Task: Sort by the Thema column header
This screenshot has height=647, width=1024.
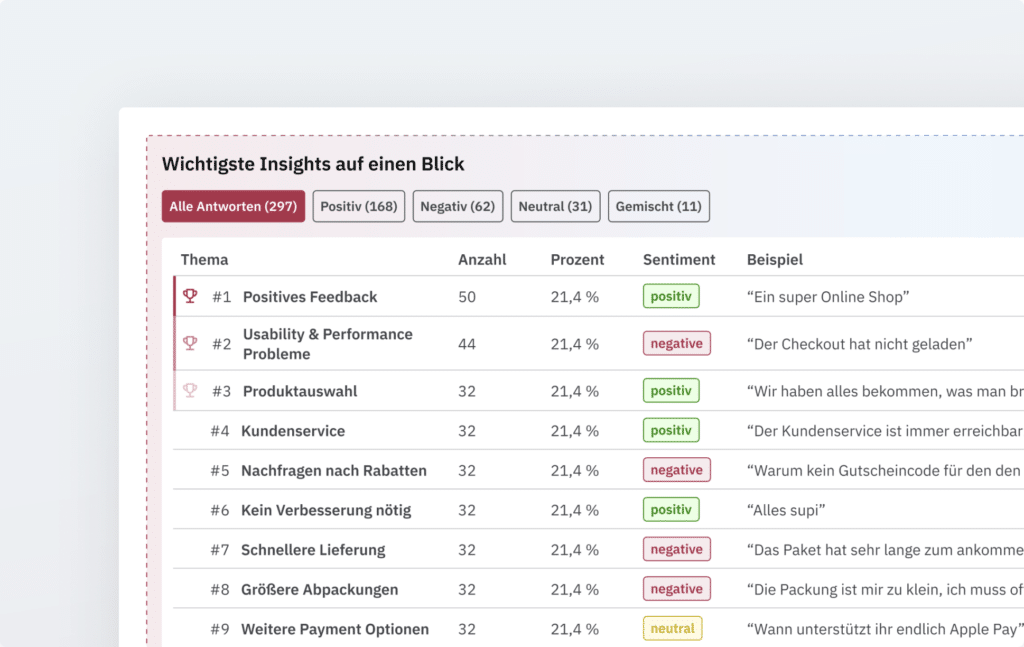Action: click(x=204, y=260)
